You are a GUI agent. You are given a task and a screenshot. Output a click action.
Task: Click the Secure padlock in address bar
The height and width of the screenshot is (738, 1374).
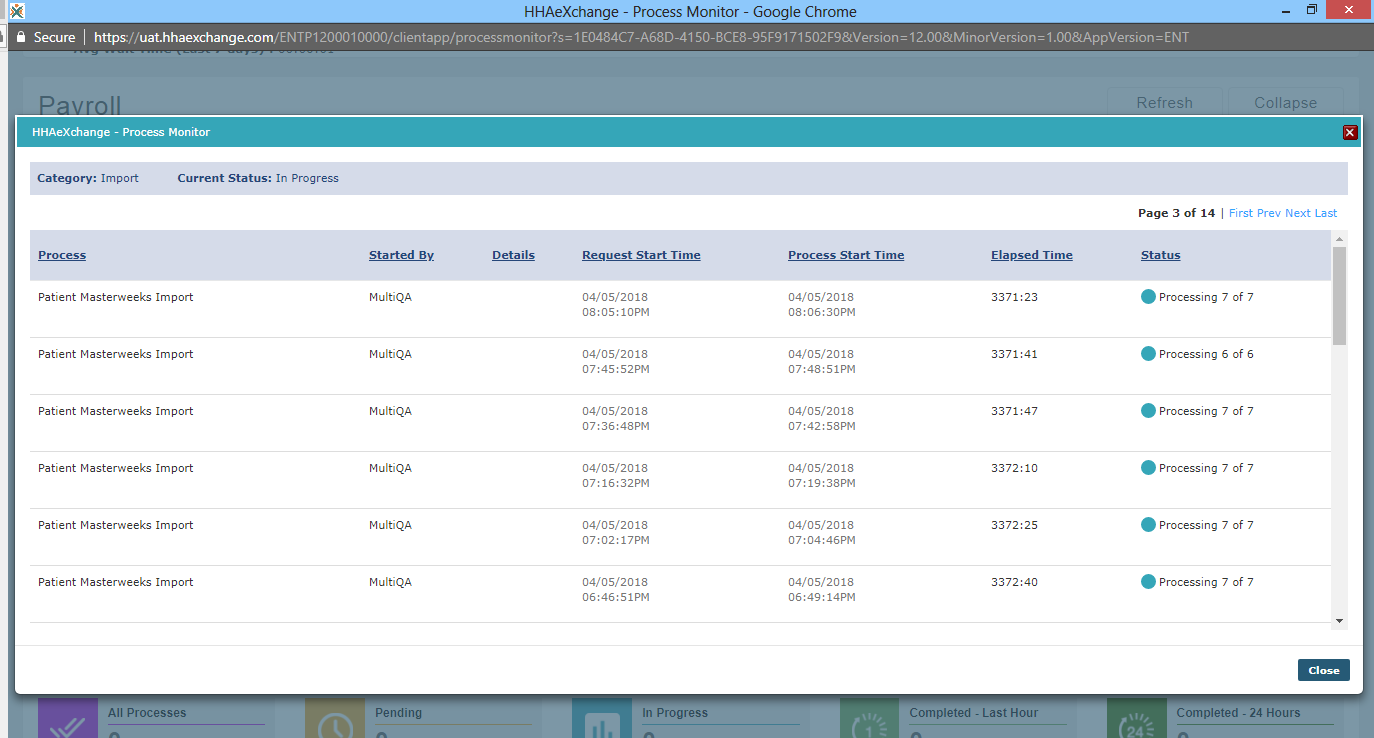(21, 37)
